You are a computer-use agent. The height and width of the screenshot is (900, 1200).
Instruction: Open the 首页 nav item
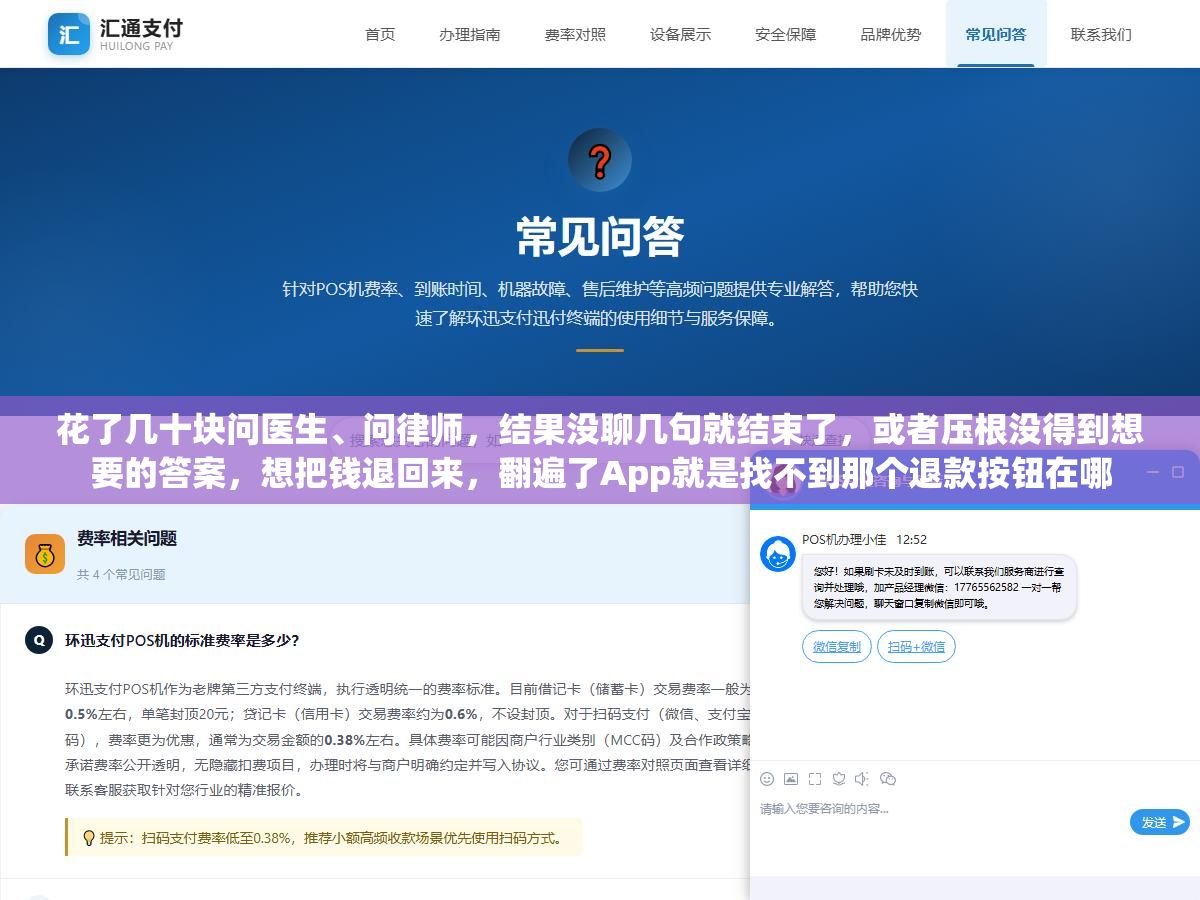pos(380,34)
